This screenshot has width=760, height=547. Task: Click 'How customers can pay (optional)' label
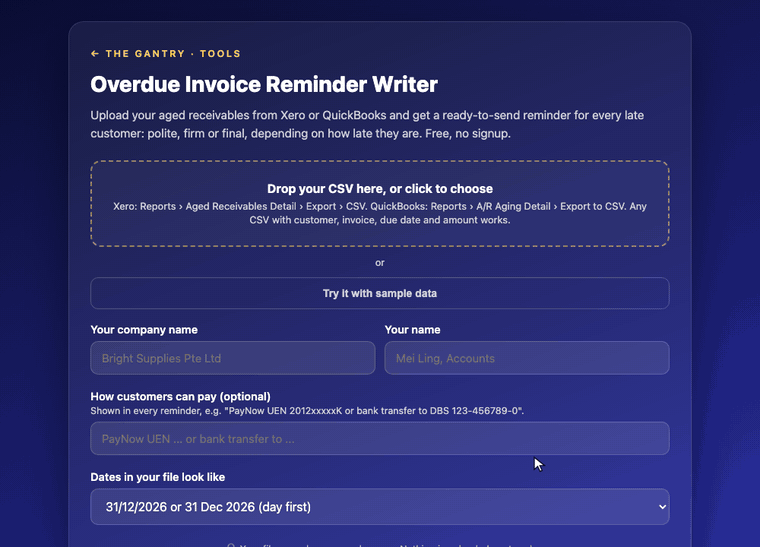180,396
